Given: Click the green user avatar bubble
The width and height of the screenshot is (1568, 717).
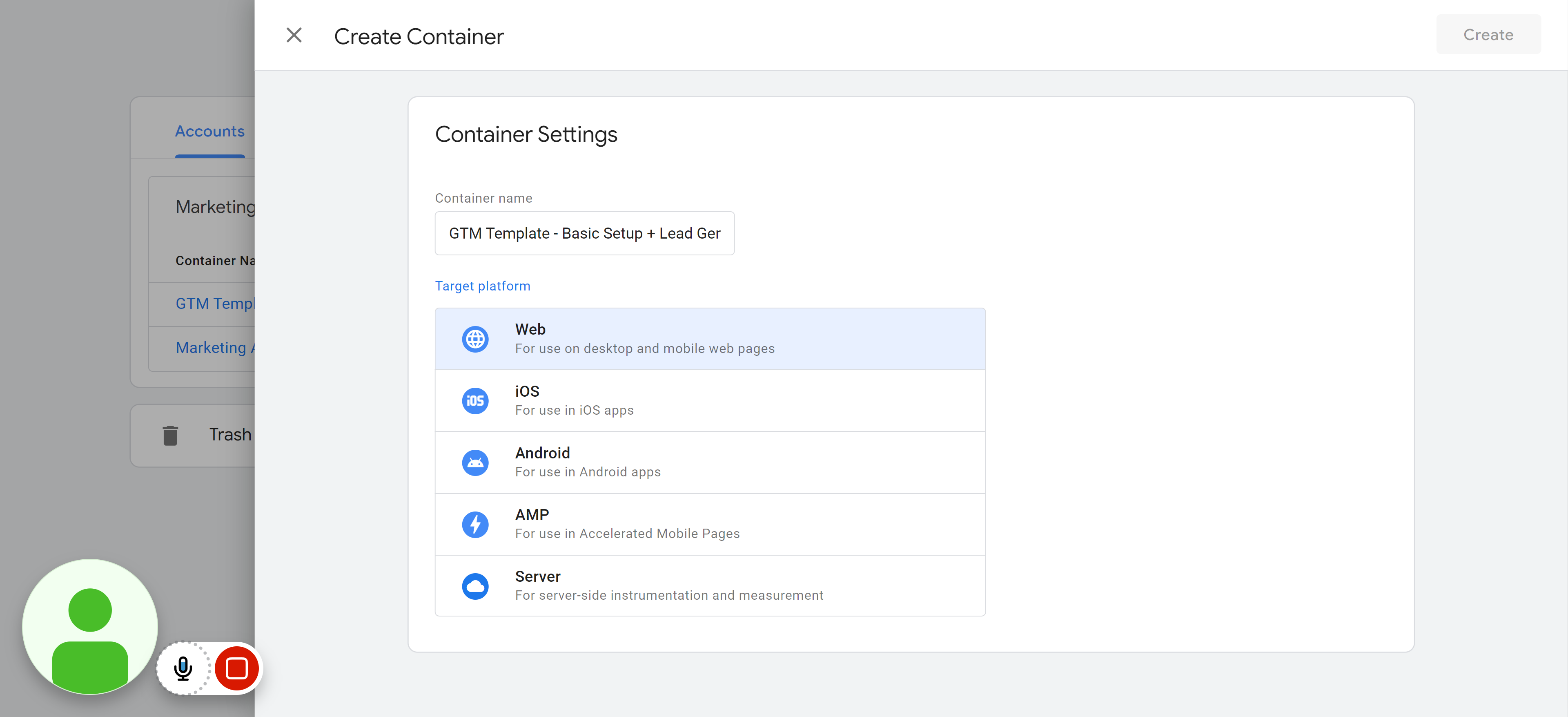Looking at the screenshot, I should 90,626.
